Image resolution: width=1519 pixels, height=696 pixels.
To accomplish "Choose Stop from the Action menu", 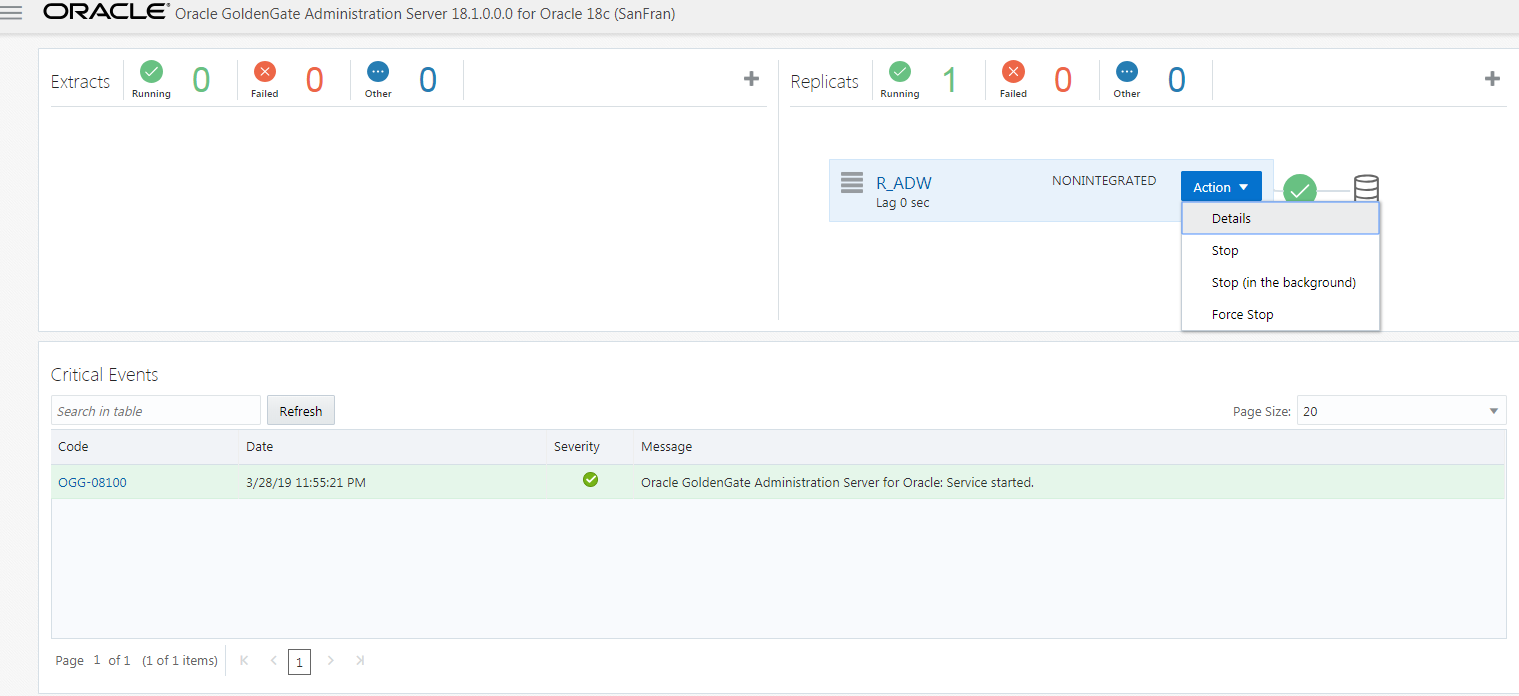I will 1280,250.
